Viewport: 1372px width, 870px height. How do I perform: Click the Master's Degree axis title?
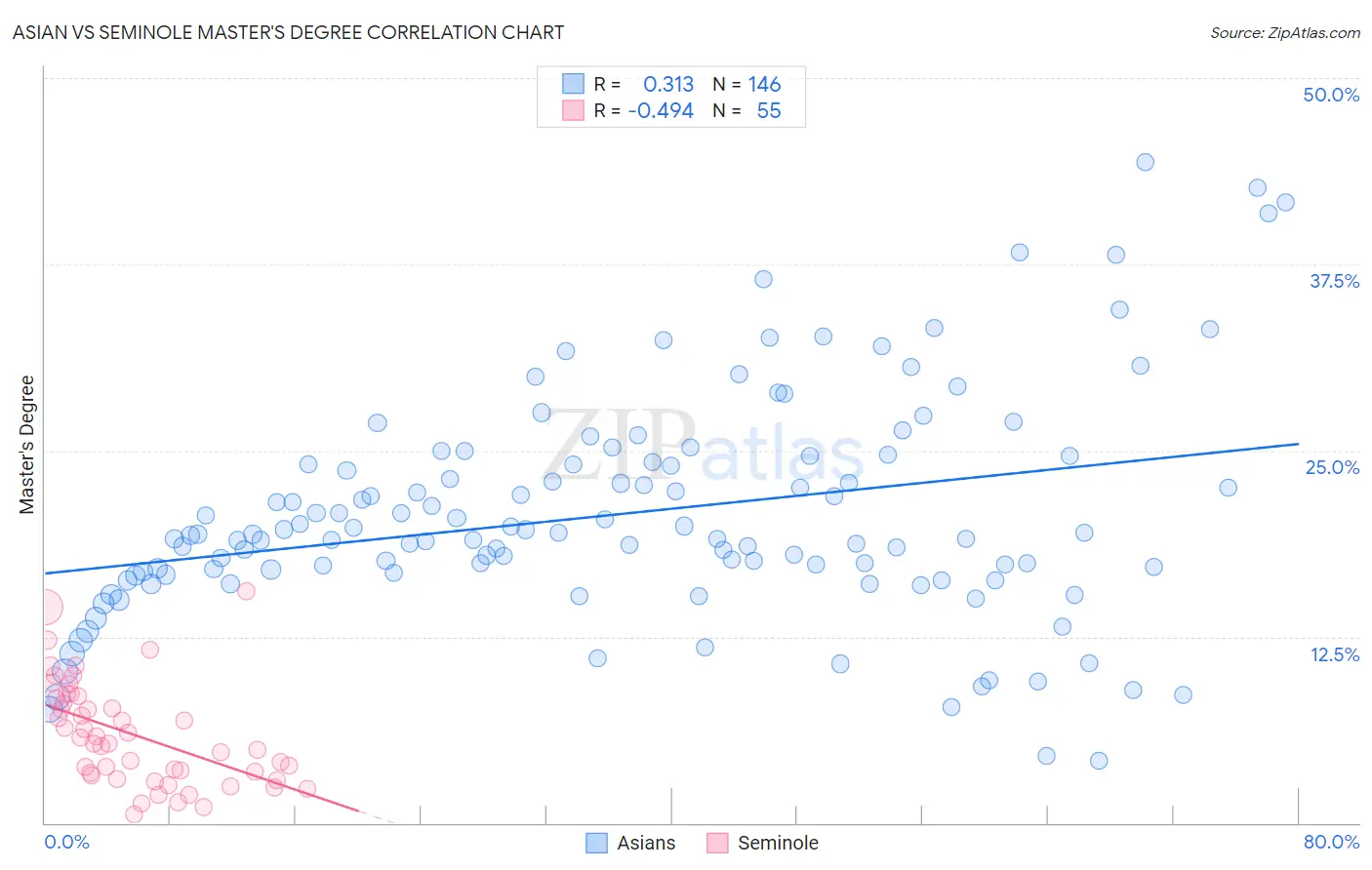point(26,445)
